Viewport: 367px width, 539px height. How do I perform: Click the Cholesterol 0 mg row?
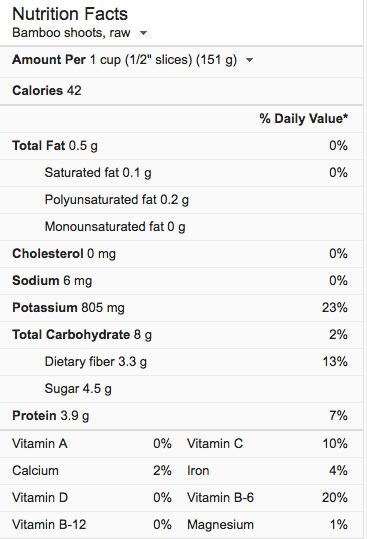point(181,254)
